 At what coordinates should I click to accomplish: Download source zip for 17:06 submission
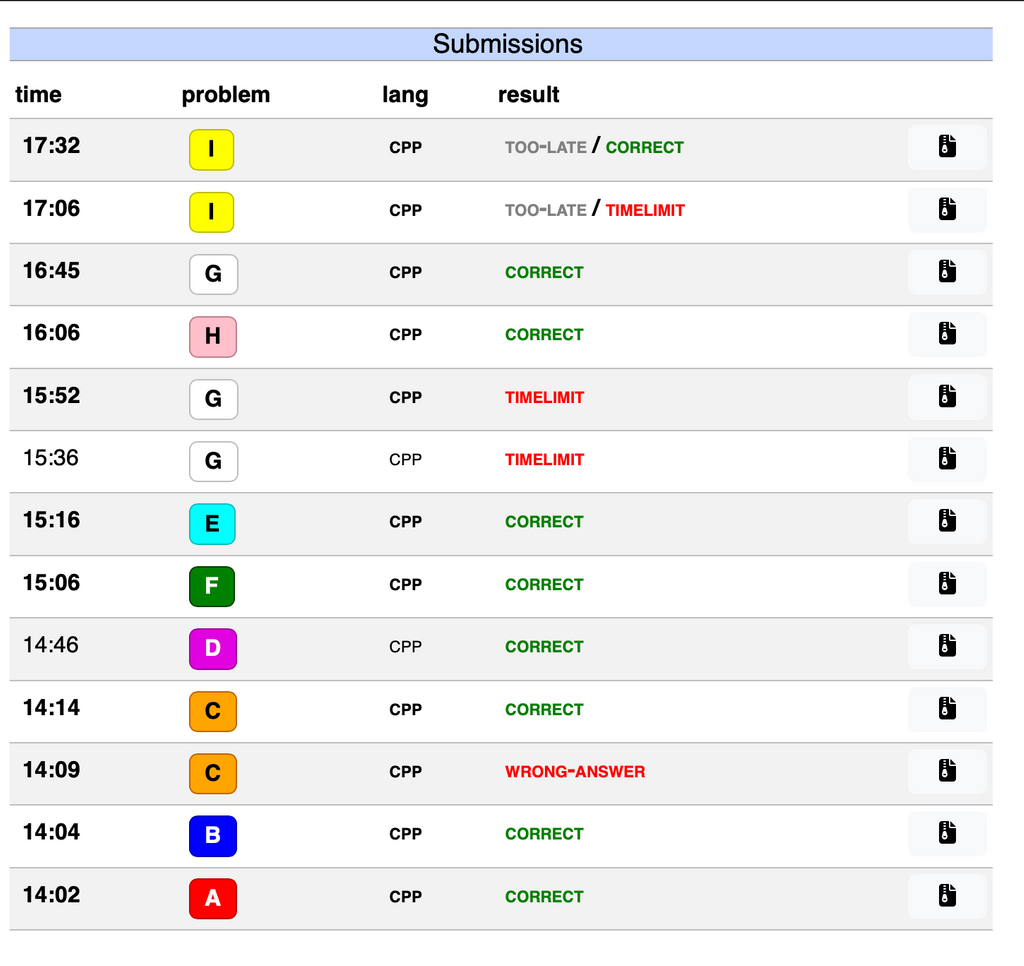coord(947,210)
